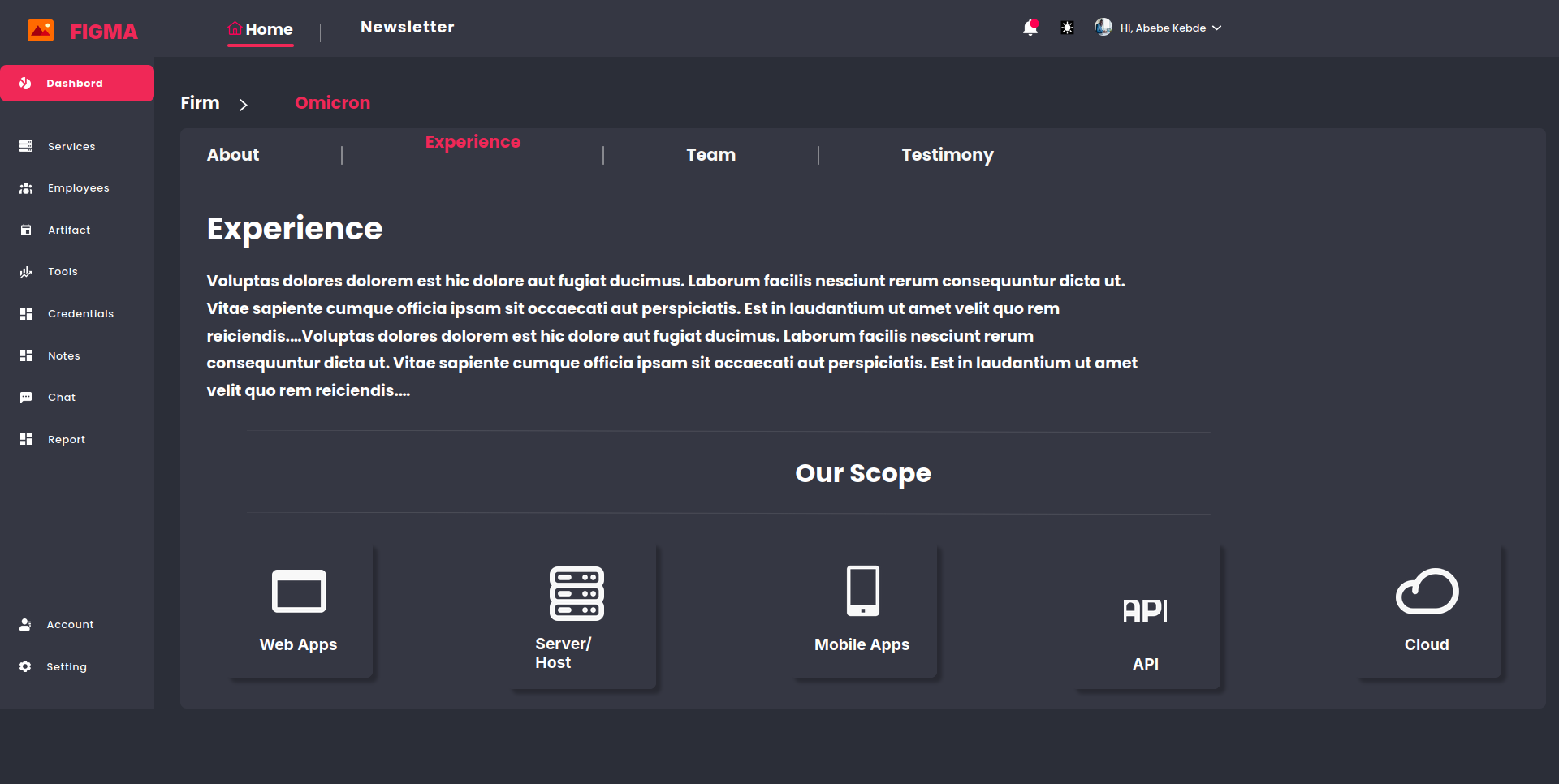This screenshot has width=1559, height=784.
Task: Switch to the About tab
Action: [233, 154]
